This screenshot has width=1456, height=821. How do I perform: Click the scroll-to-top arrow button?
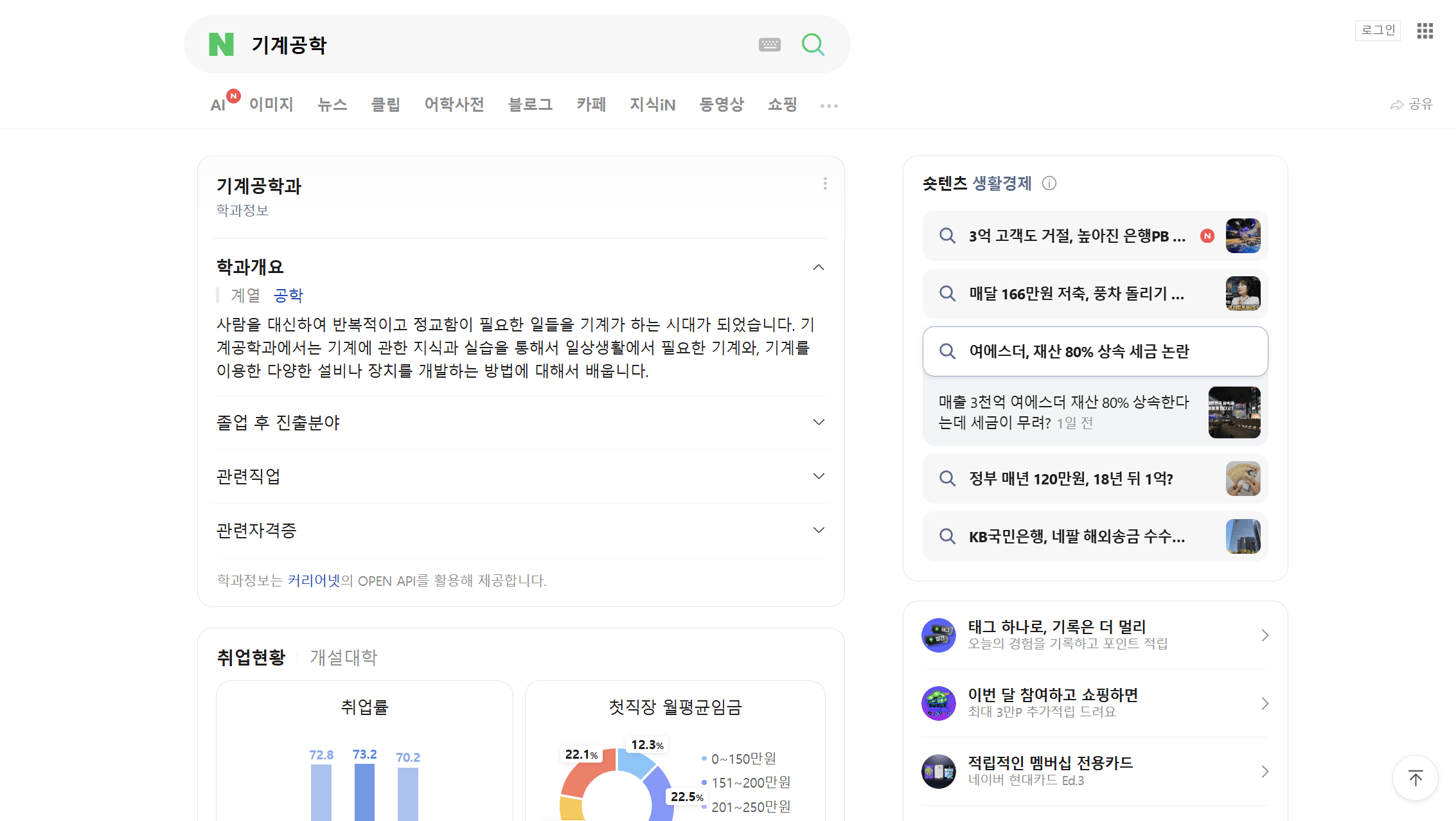pos(1416,778)
